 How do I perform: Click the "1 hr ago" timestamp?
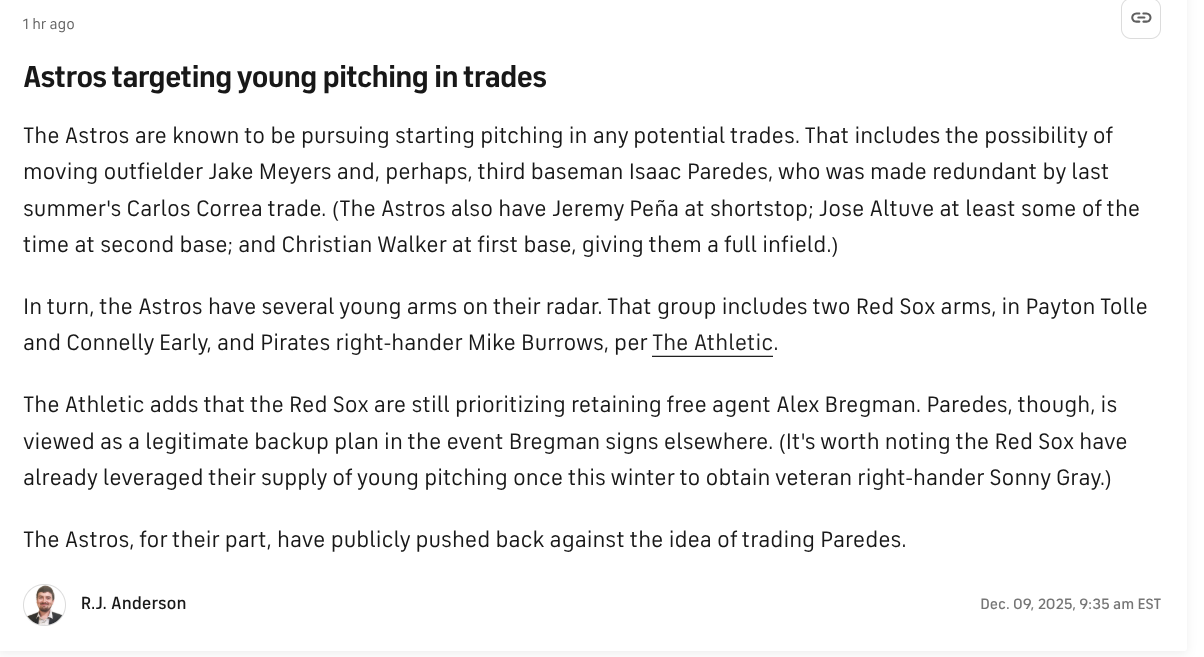click(48, 24)
